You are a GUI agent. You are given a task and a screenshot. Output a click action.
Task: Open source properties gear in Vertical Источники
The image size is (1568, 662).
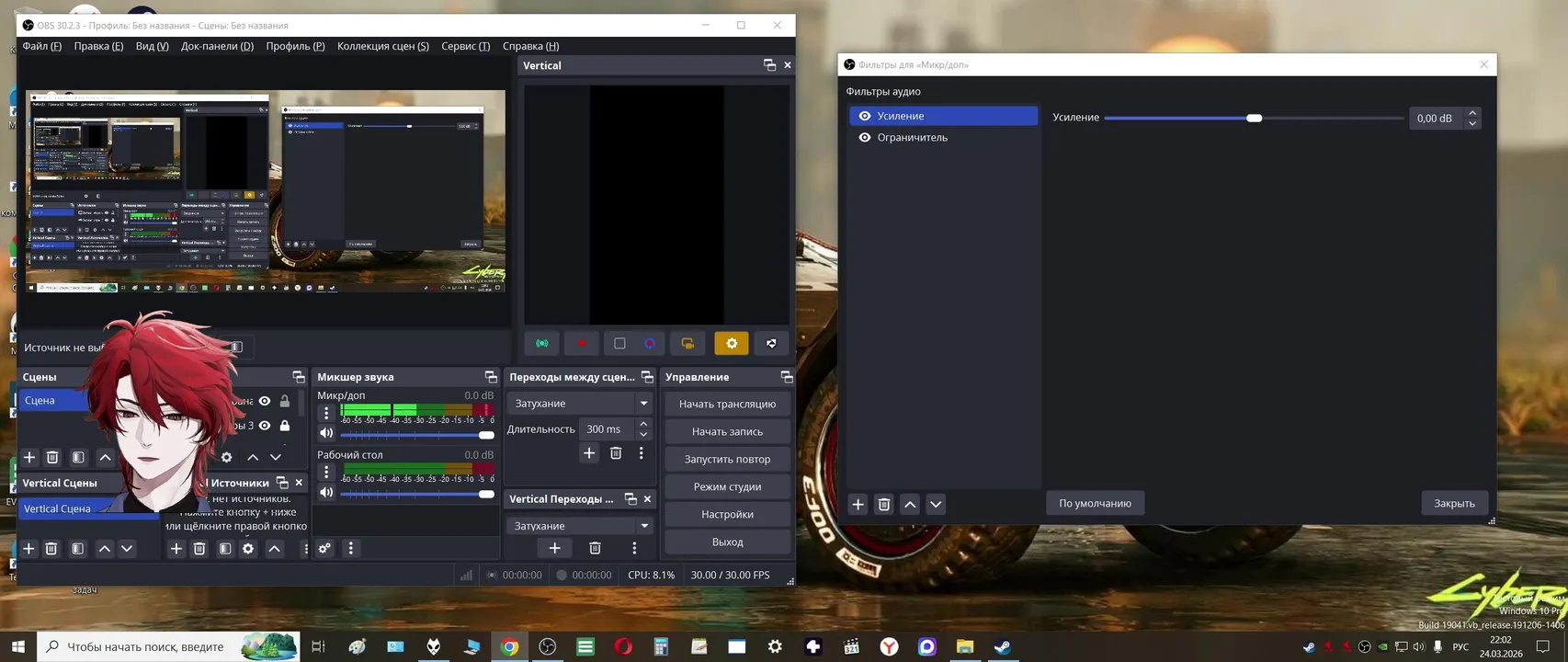click(248, 548)
